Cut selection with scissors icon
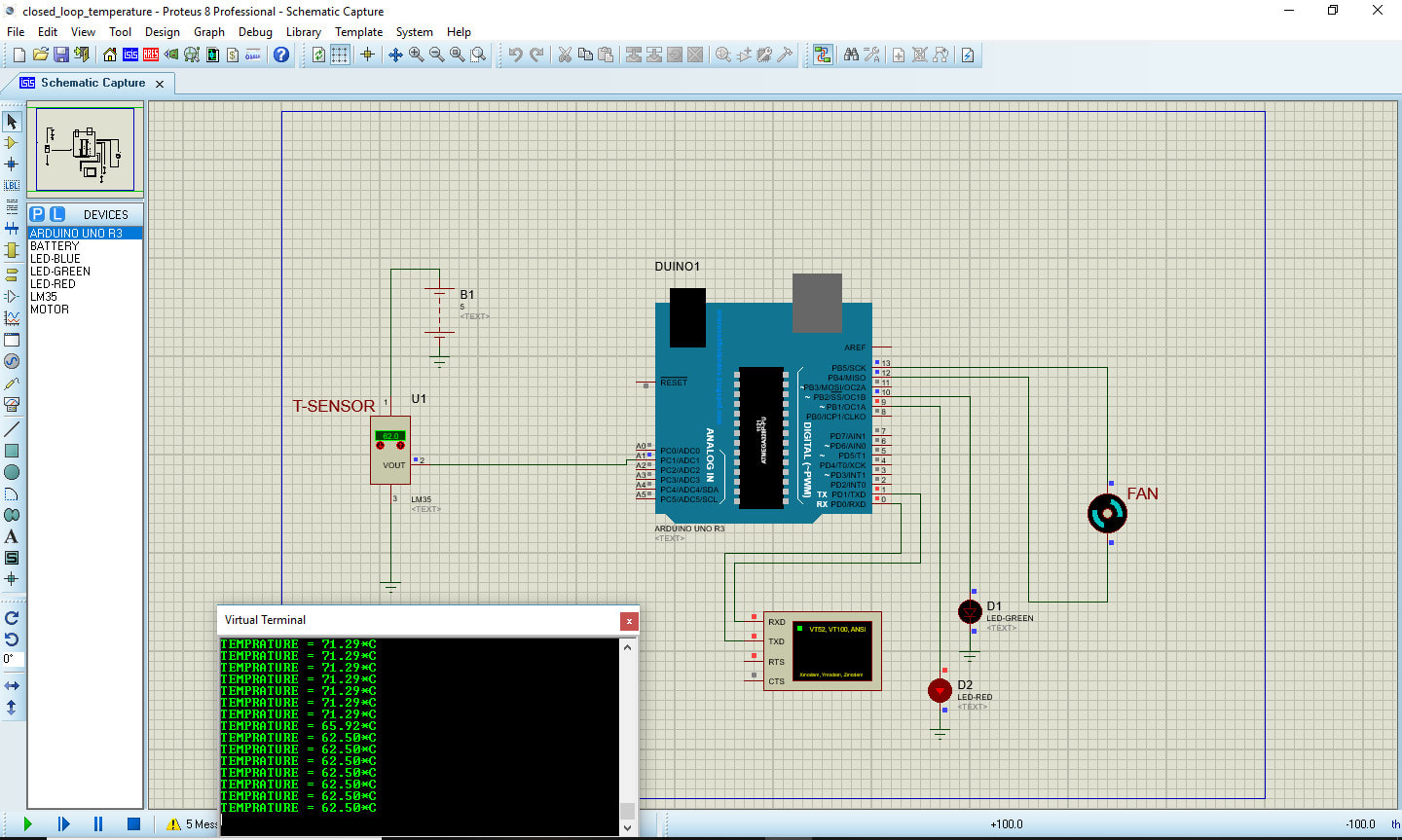This screenshot has width=1402, height=840. 564,55
